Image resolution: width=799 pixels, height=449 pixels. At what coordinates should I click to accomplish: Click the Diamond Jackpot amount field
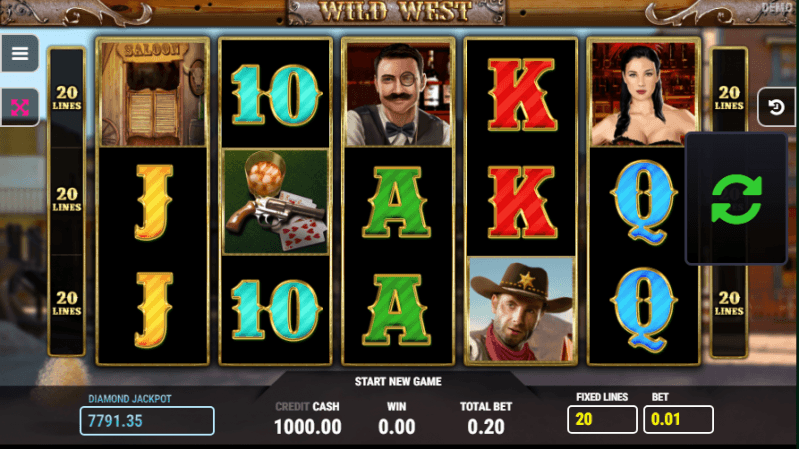point(147,421)
